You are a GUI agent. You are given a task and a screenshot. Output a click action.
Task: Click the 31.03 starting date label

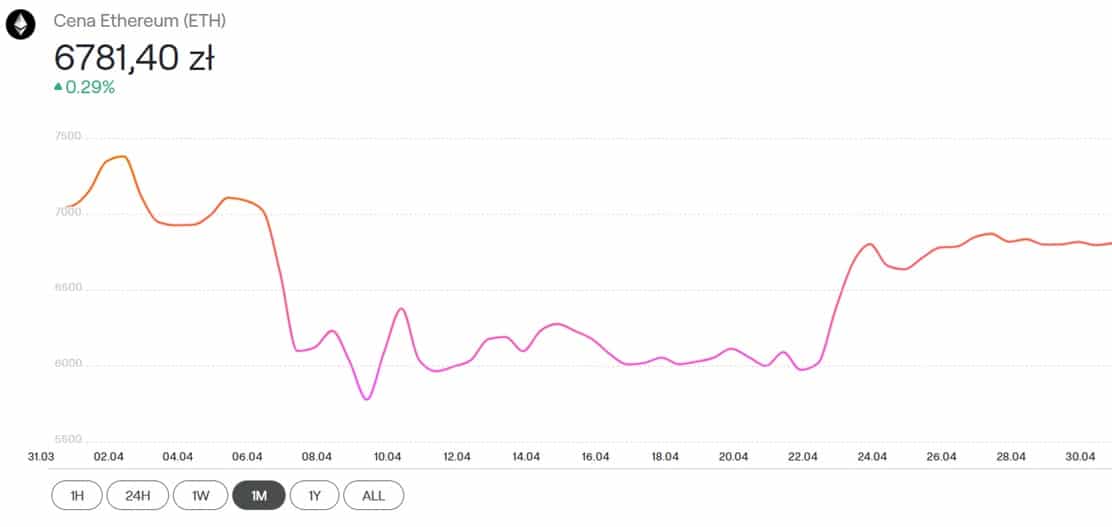40,457
